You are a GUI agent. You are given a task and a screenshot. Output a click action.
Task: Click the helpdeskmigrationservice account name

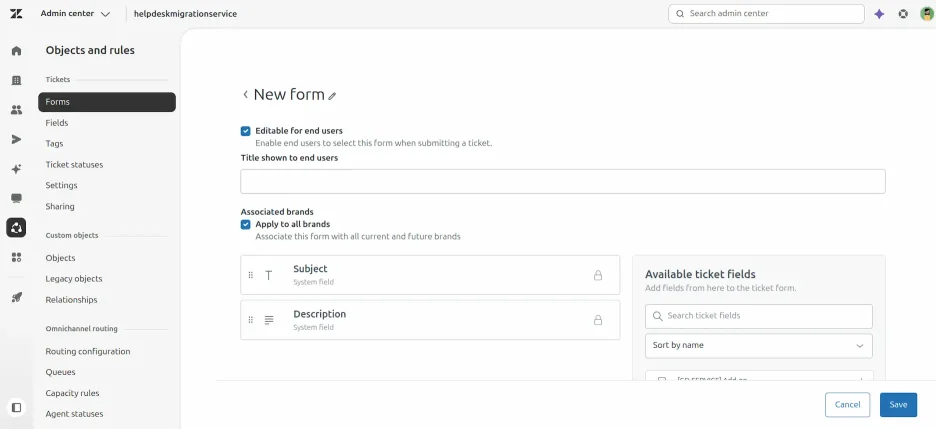pyautogui.click(x=185, y=14)
